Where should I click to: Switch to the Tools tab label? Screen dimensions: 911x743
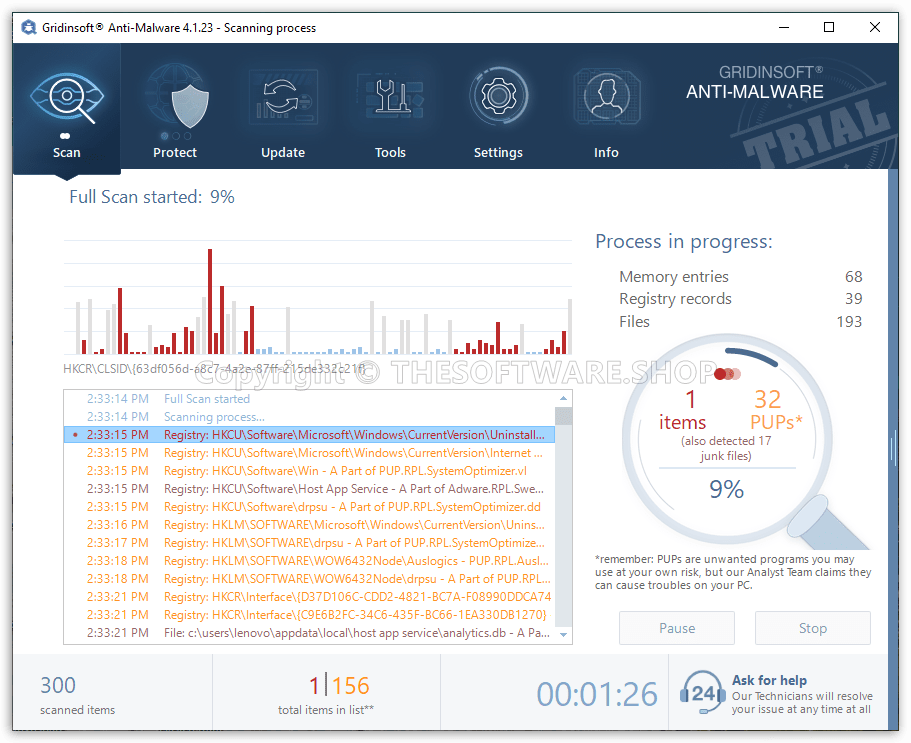[x=390, y=153]
